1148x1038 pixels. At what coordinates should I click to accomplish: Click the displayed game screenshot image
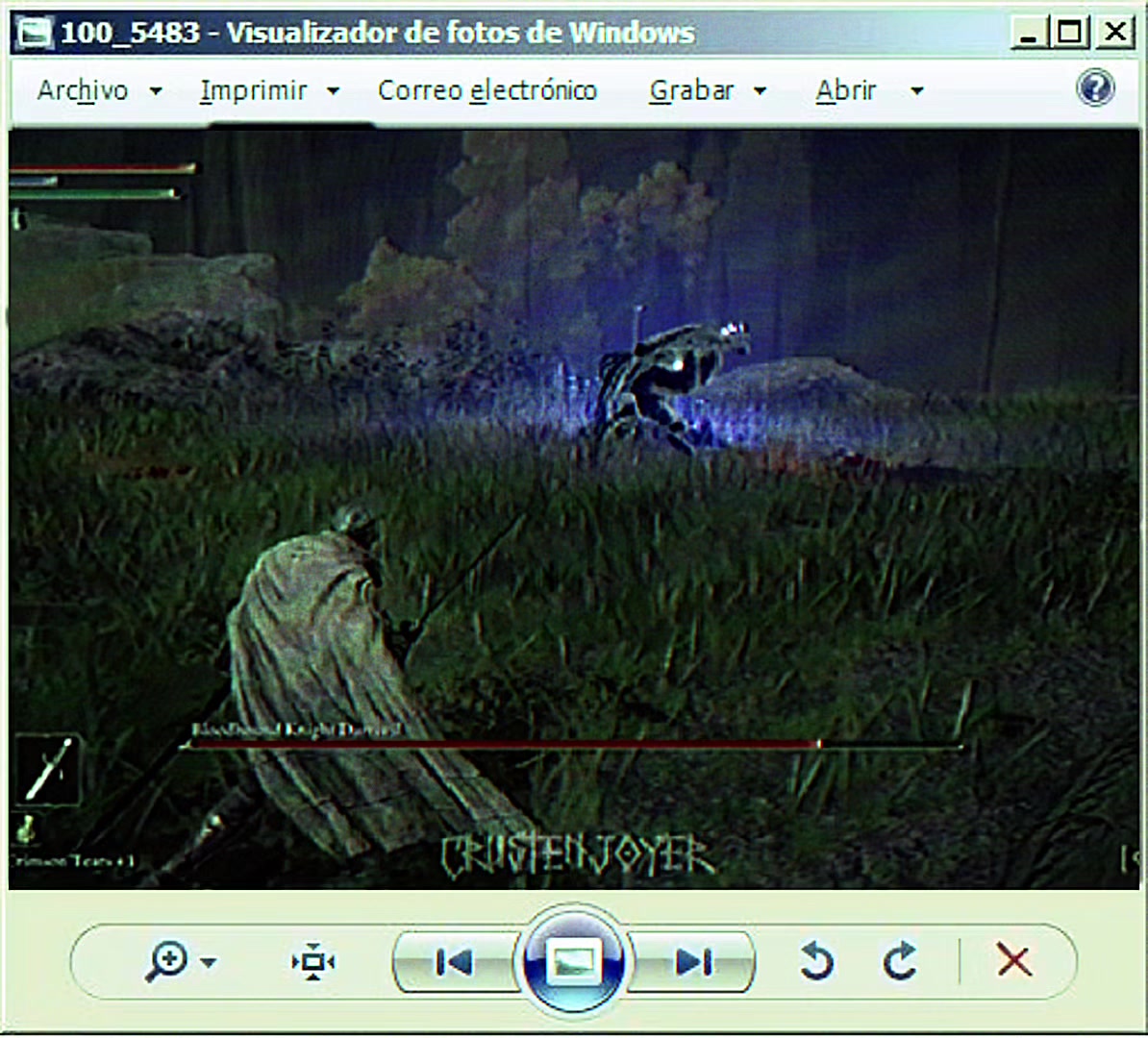tap(574, 509)
